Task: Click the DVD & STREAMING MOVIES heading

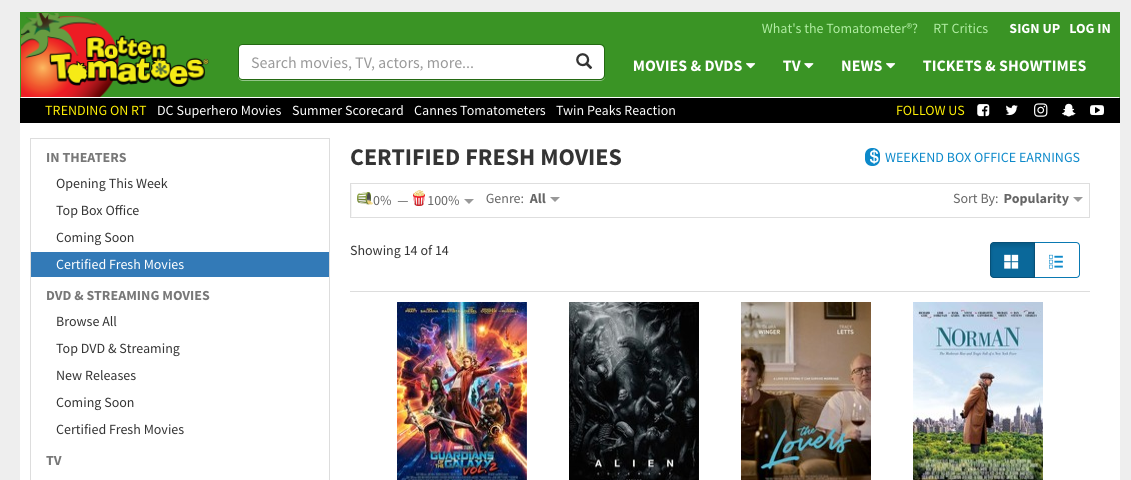Action: coord(128,295)
